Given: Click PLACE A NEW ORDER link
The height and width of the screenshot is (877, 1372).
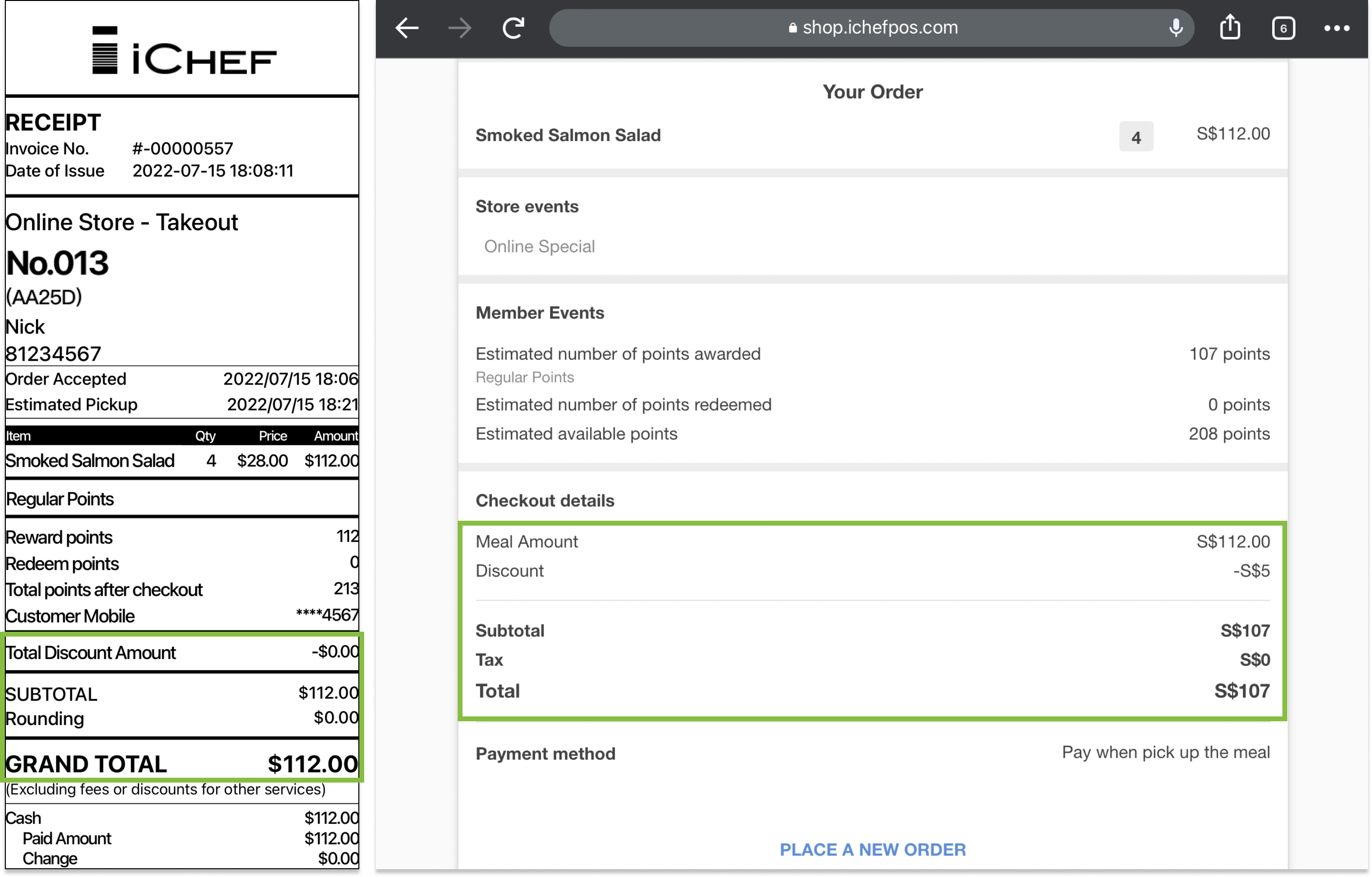Looking at the screenshot, I should [872, 849].
